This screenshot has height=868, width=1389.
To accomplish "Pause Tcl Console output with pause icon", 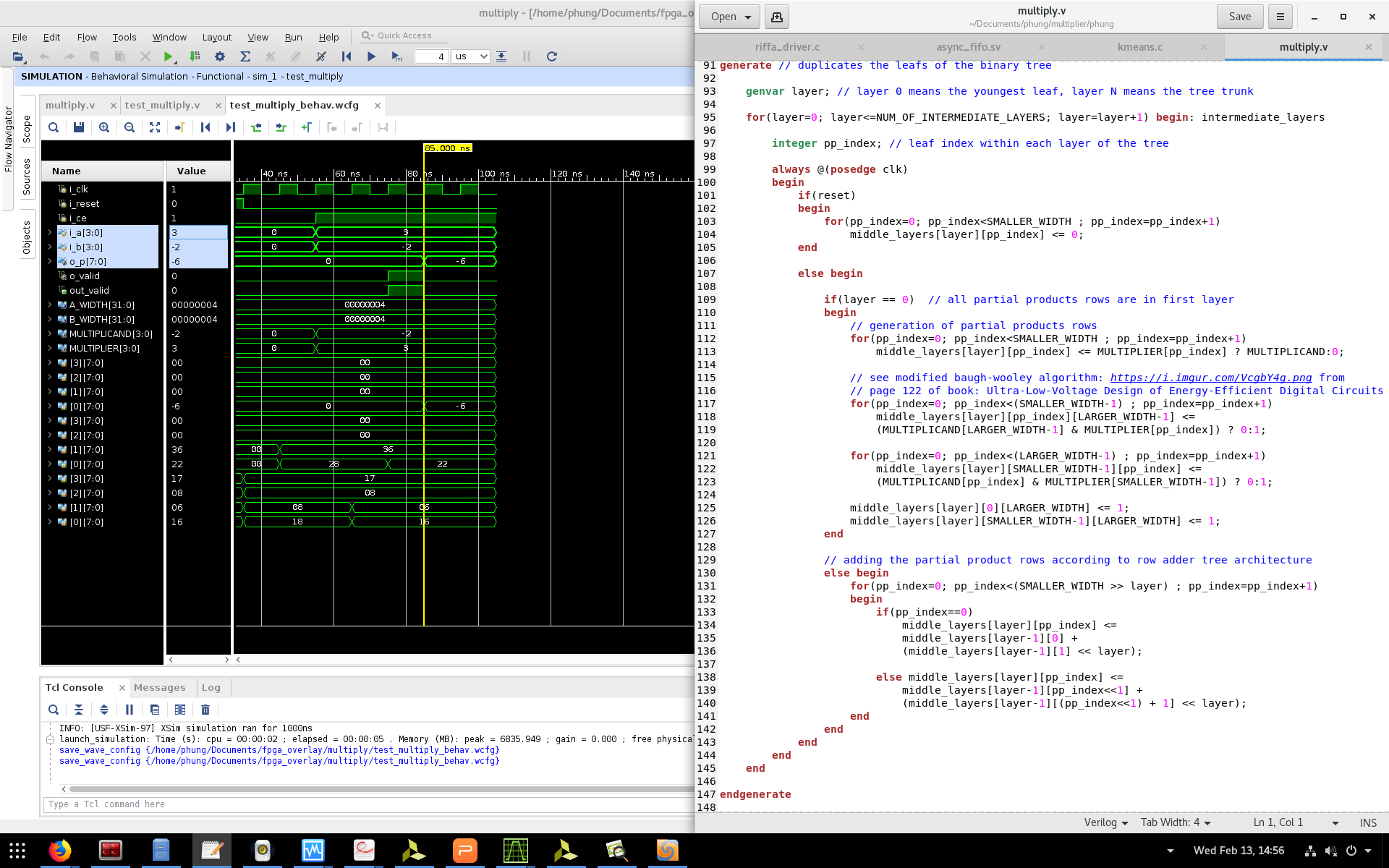I will point(129,710).
